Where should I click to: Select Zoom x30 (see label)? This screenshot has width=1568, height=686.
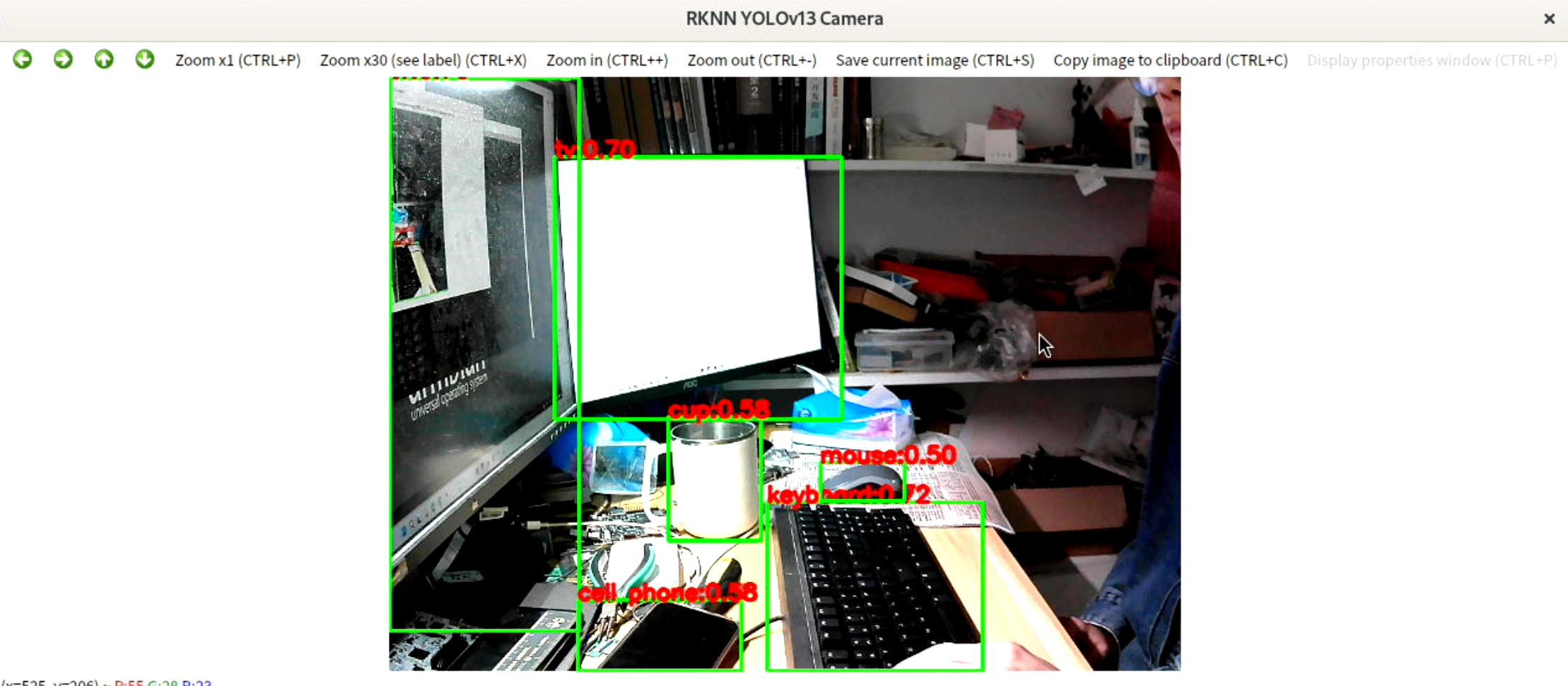click(423, 60)
